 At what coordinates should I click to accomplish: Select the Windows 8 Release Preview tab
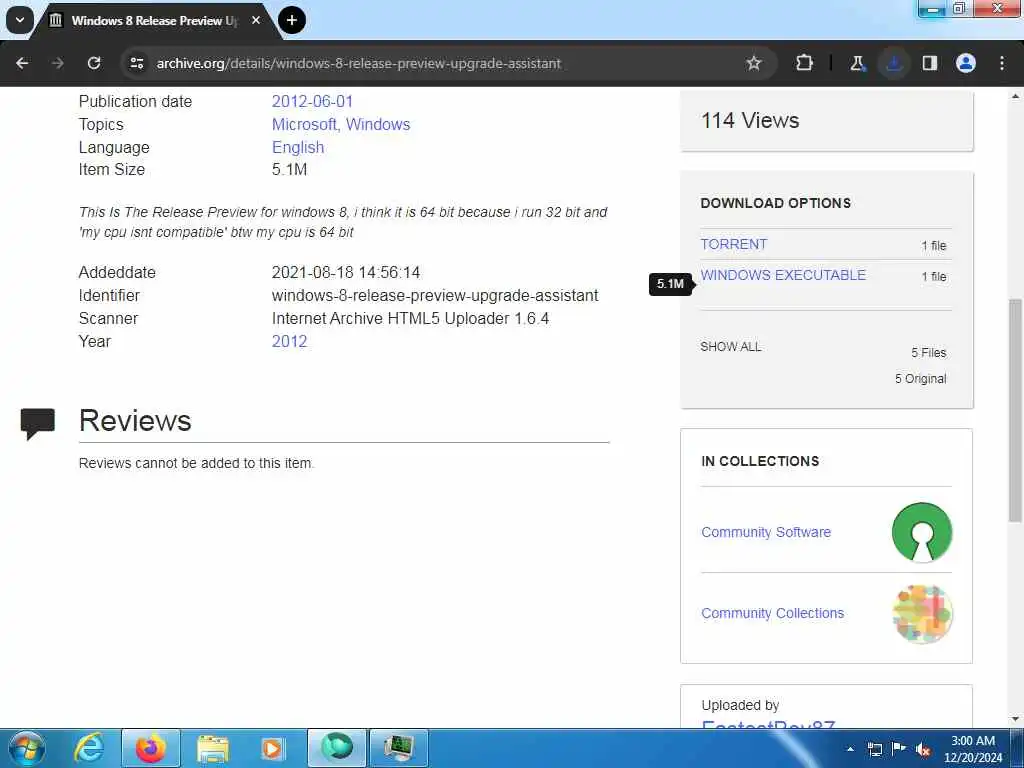click(x=155, y=21)
